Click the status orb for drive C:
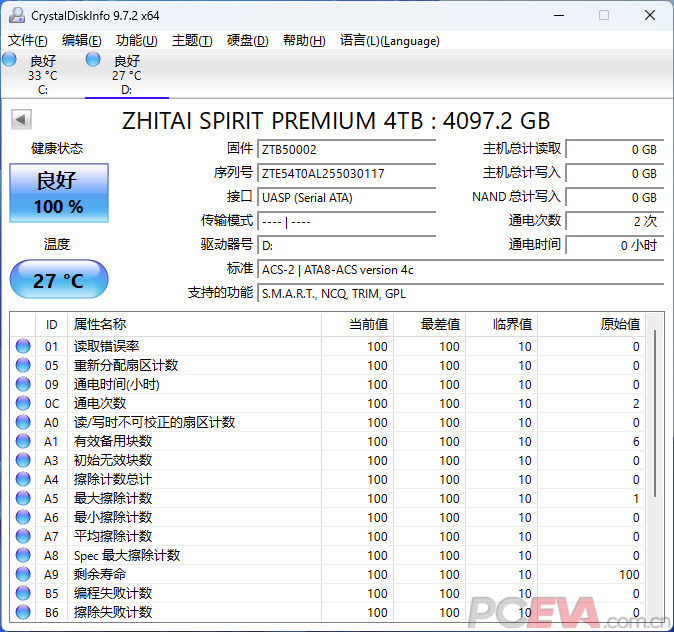 [9, 60]
